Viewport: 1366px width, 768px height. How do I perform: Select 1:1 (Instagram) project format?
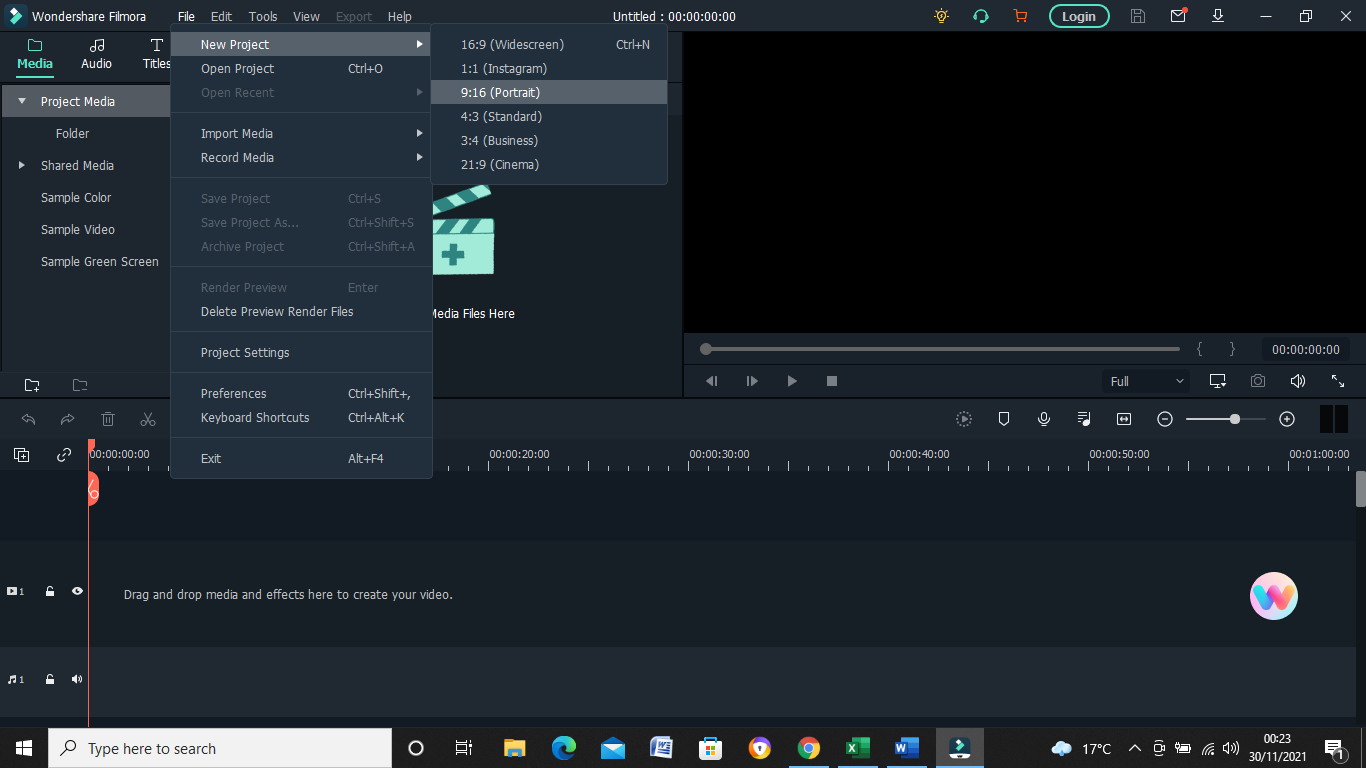pyautogui.click(x=549, y=68)
